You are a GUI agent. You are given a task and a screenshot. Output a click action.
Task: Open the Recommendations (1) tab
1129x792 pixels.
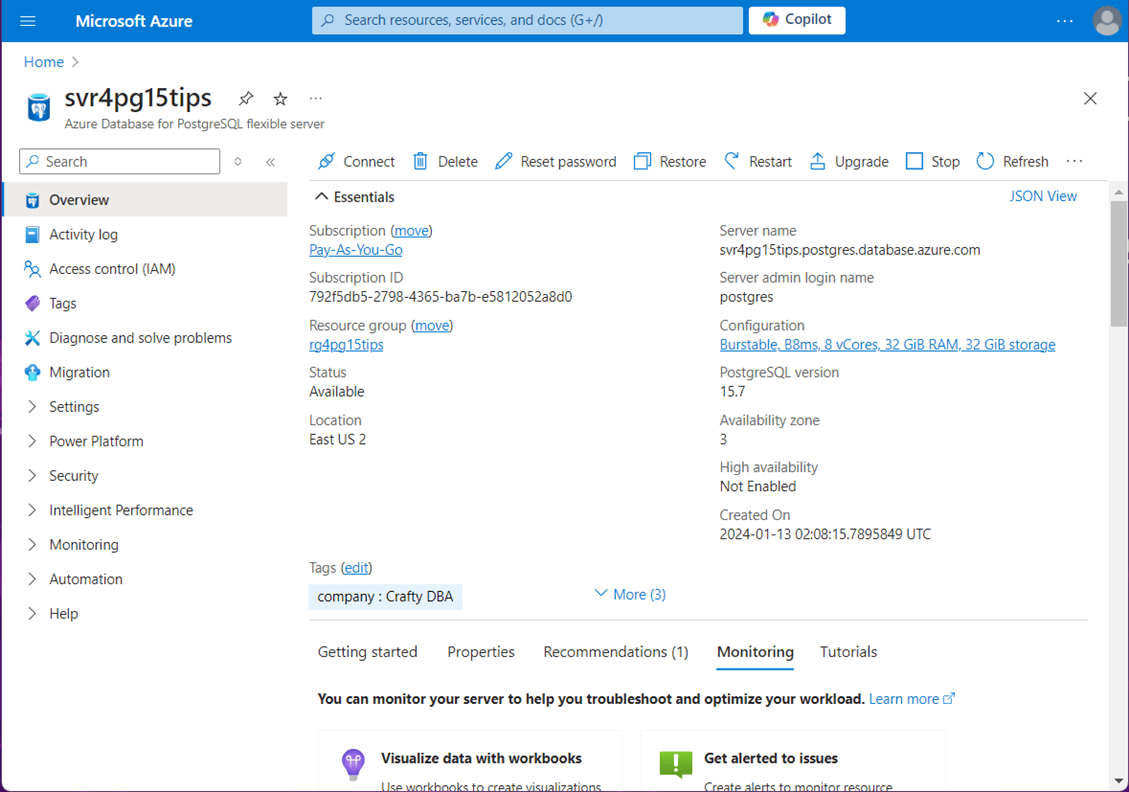616,652
